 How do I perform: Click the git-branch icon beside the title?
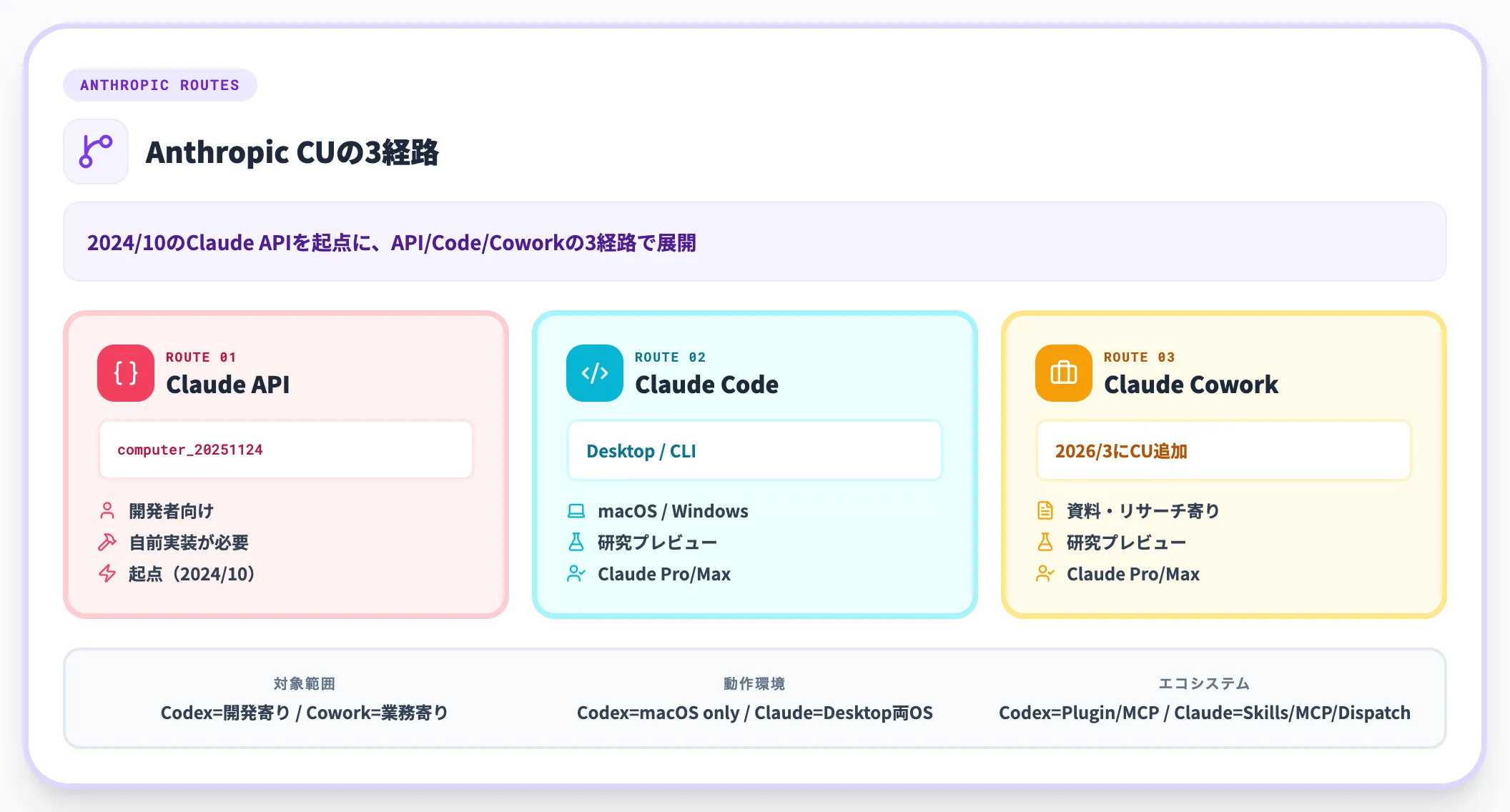pyautogui.click(x=96, y=152)
